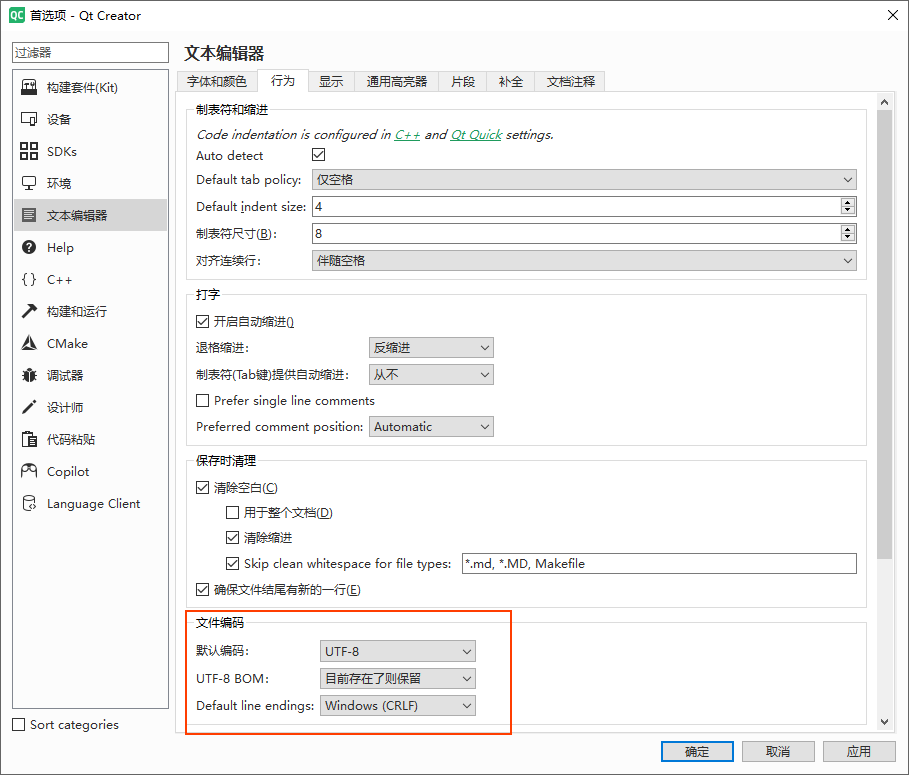Select the Copilot icon in sidebar

(x=29, y=472)
